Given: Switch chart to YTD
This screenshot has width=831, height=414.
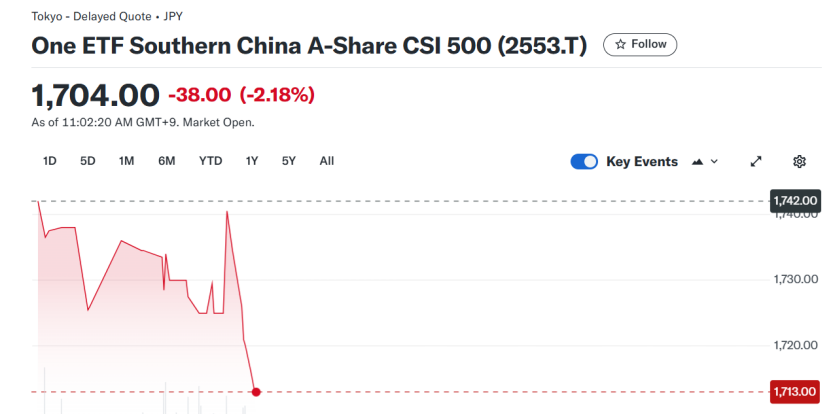Looking at the screenshot, I should click(210, 161).
